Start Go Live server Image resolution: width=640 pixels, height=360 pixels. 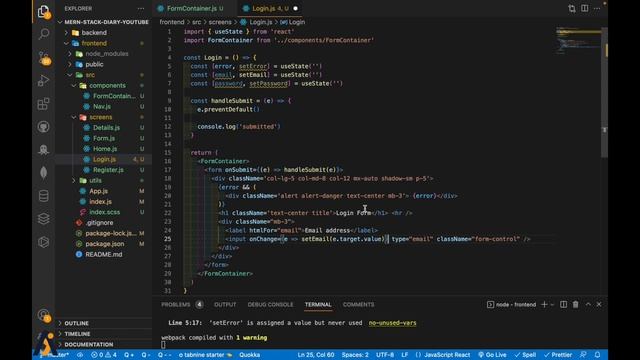point(492,355)
